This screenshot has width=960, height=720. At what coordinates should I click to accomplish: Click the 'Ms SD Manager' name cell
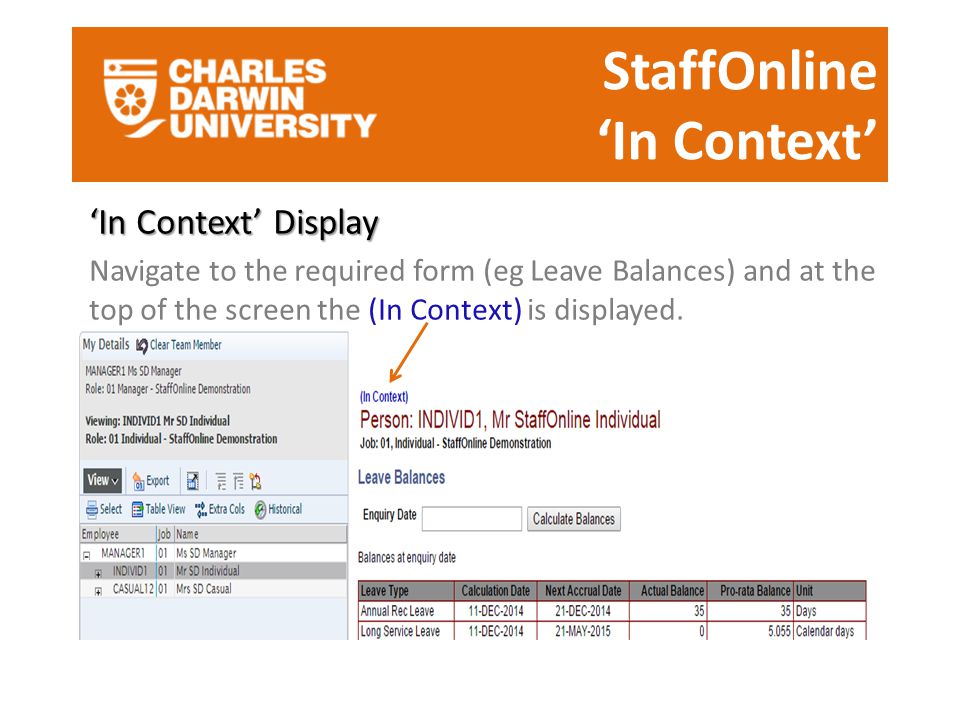pos(206,553)
